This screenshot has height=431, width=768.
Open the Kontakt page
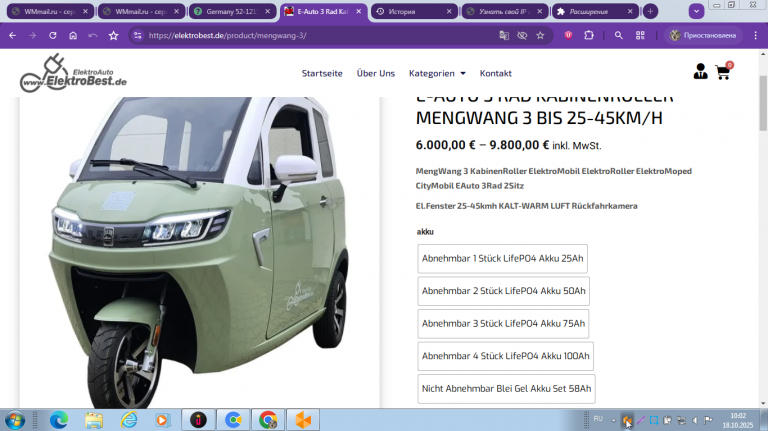tap(495, 73)
